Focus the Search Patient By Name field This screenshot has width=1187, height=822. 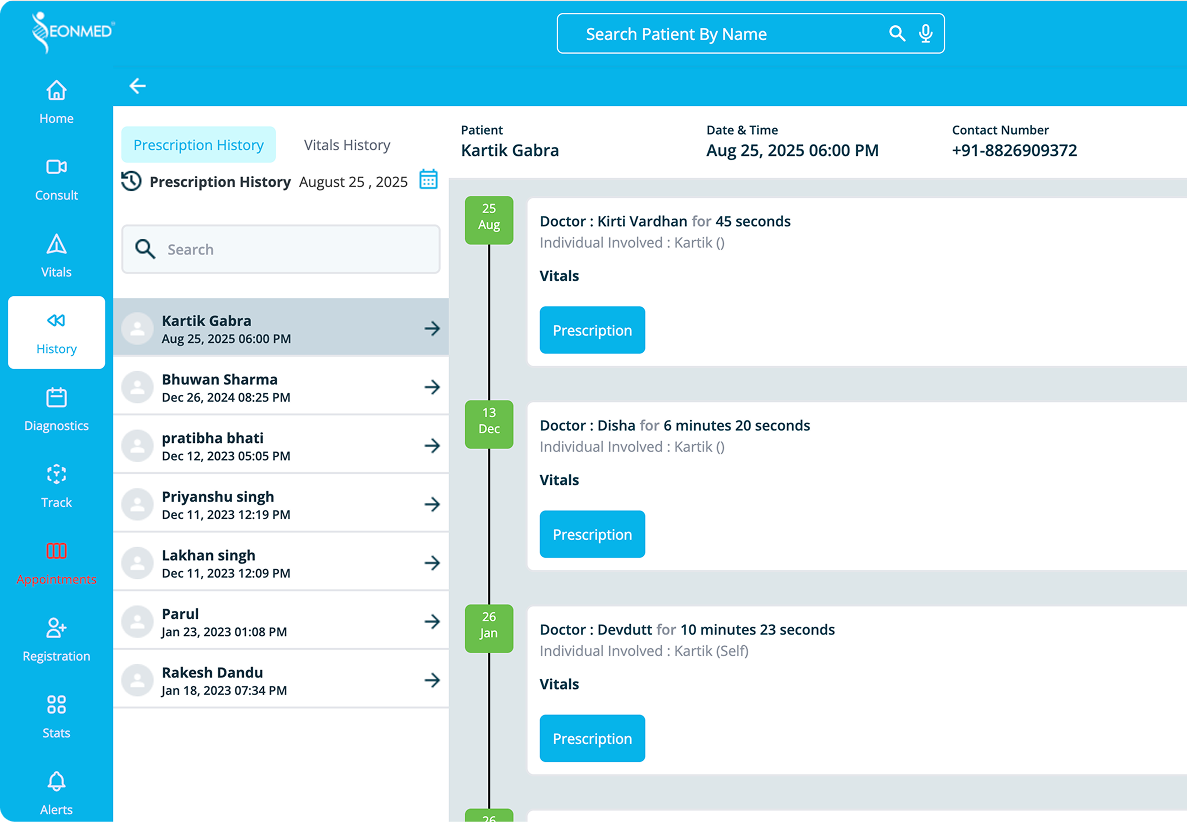tap(750, 33)
